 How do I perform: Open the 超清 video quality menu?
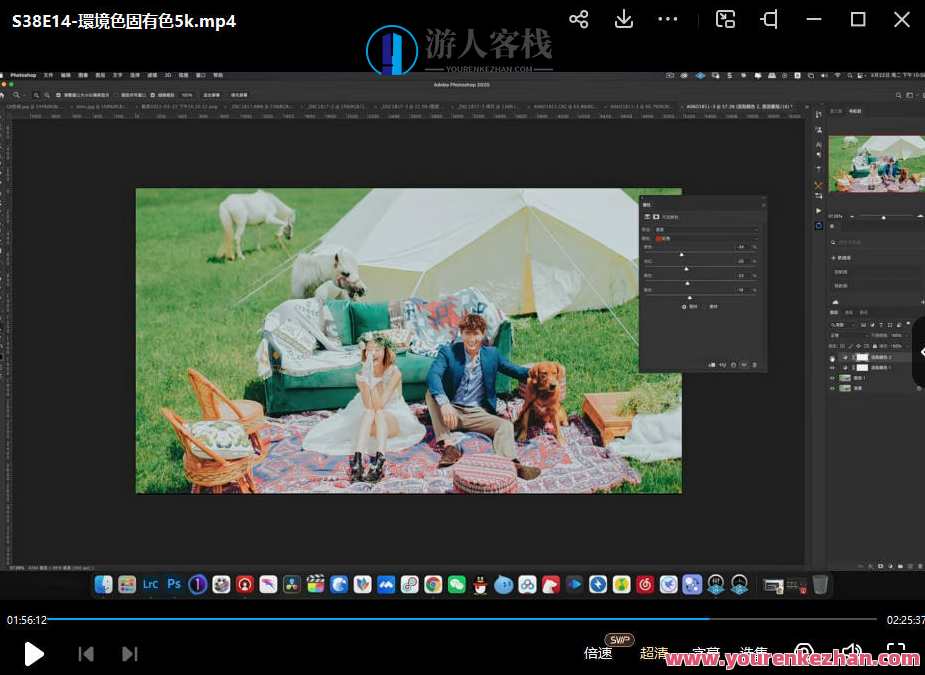coord(654,653)
